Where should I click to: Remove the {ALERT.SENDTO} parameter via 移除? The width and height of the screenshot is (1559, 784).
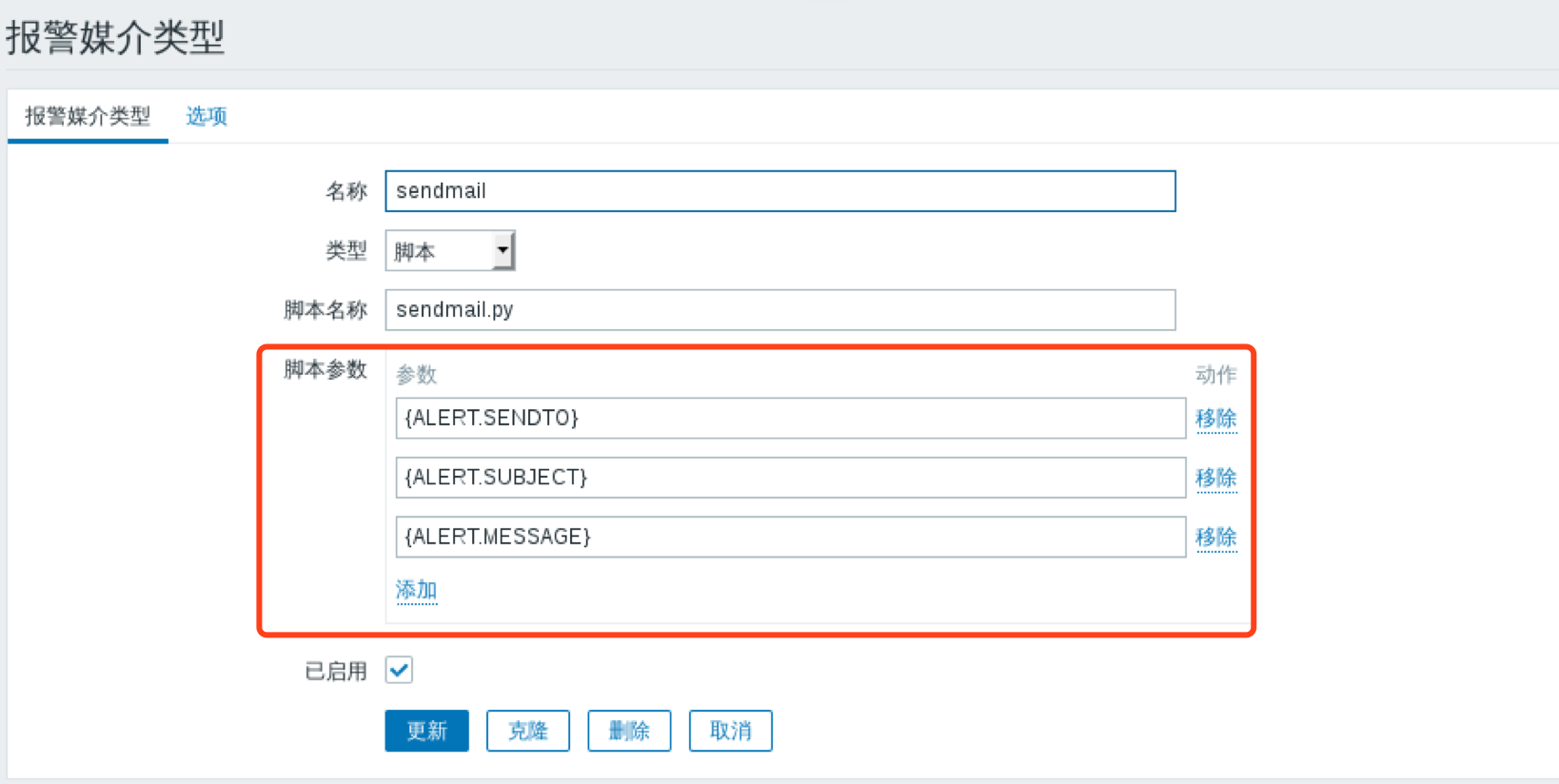(1215, 419)
